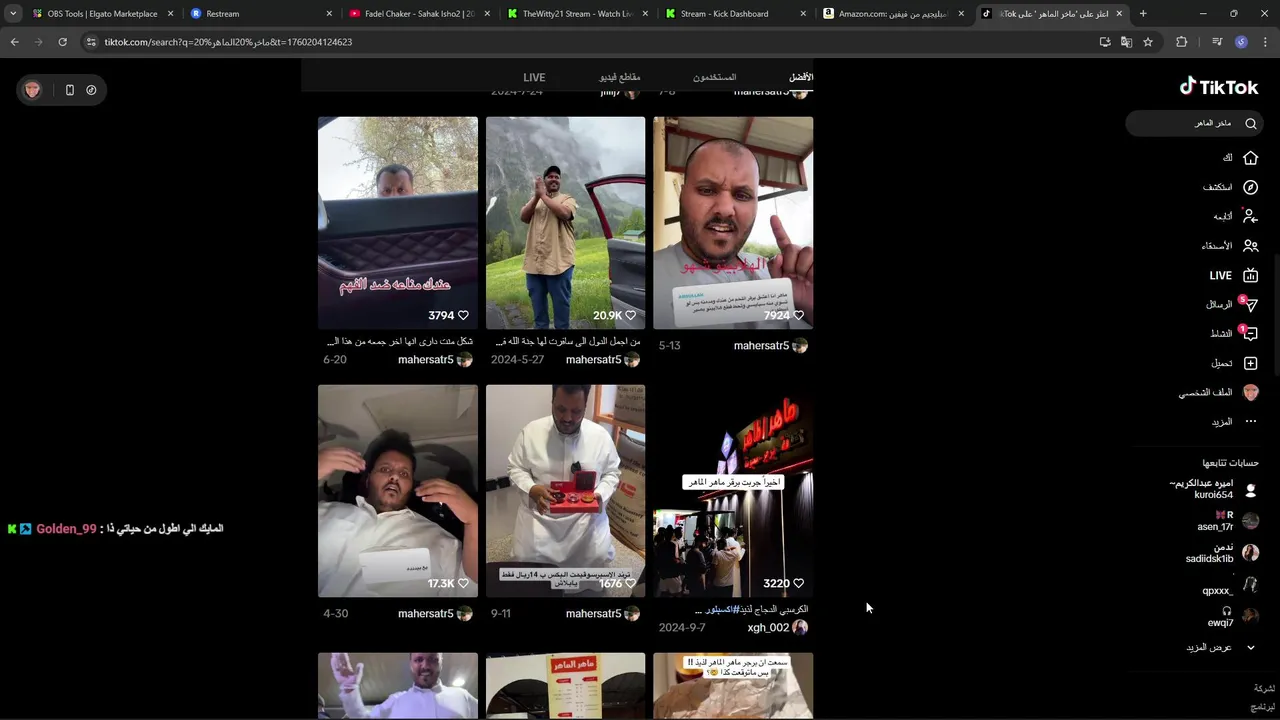Click the Chrome back arrow
This screenshot has width=1280, height=720.
(x=14, y=42)
